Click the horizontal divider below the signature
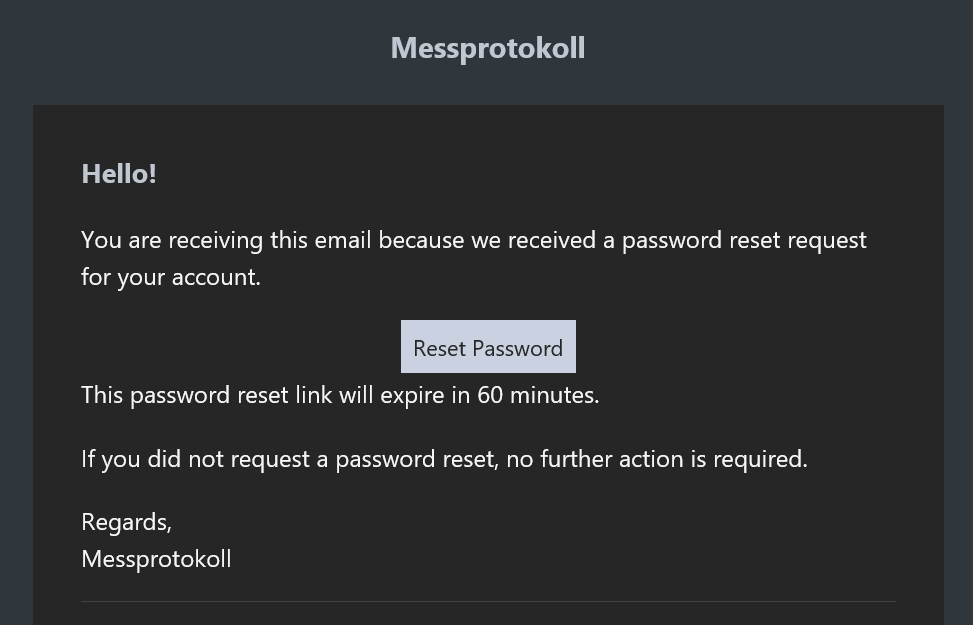The width and height of the screenshot is (973, 625). (x=488, y=601)
